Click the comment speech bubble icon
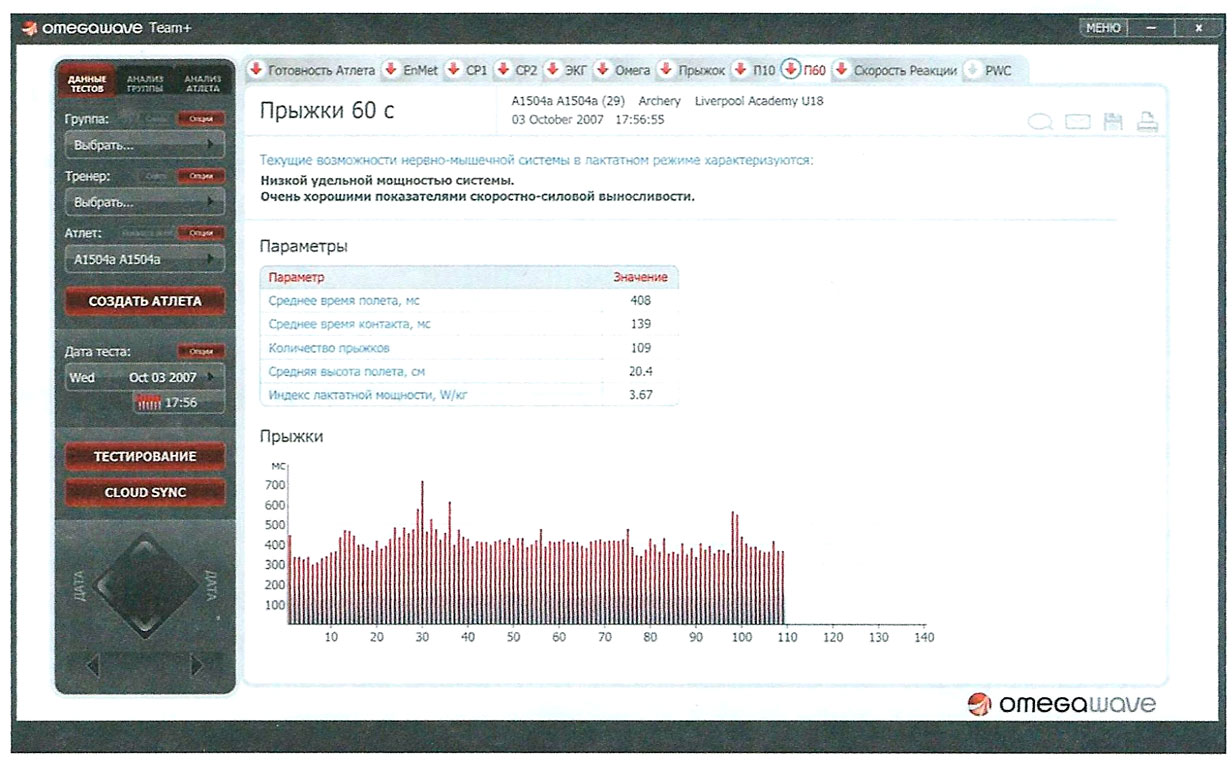 click(1040, 123)
